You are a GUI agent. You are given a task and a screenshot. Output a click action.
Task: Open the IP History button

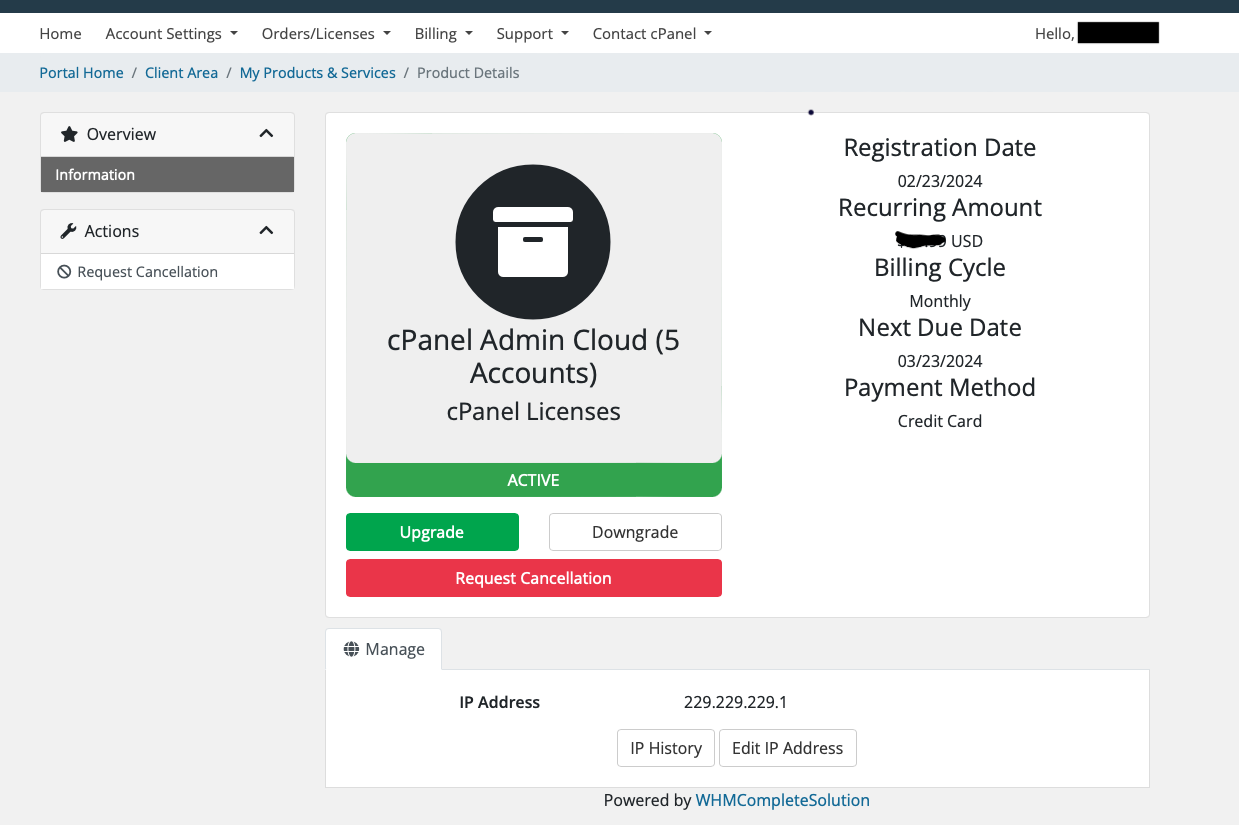(x=666, y=748)
